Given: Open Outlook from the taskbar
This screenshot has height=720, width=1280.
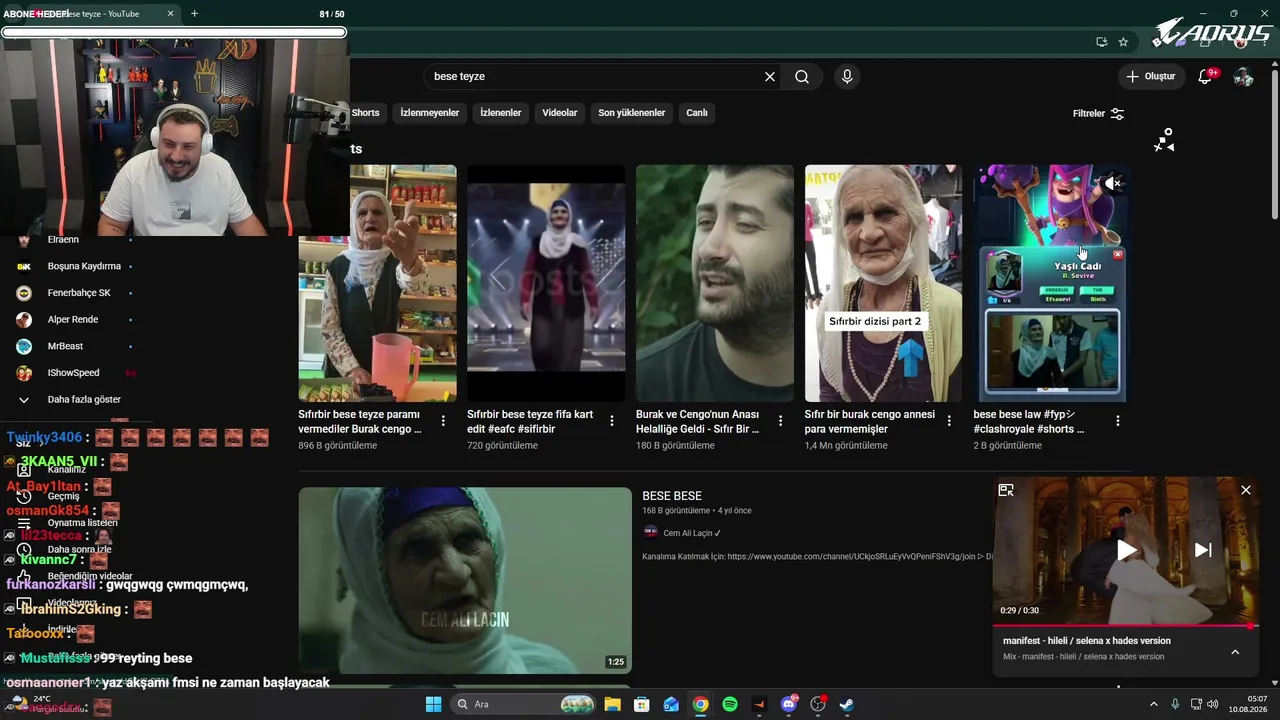Looking at the screenshot, I should tap(671, 704).
